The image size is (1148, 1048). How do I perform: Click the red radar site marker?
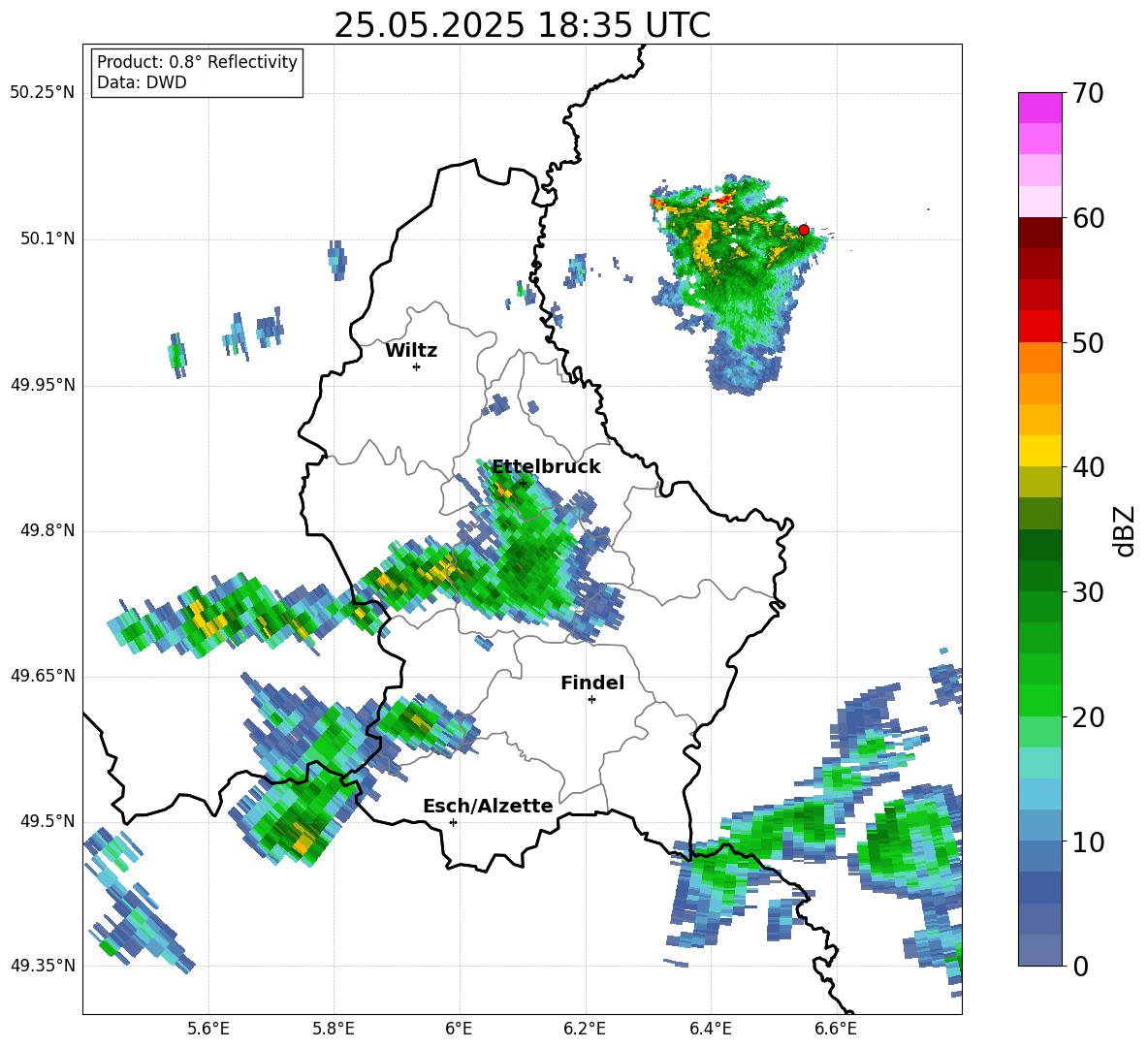804,230
